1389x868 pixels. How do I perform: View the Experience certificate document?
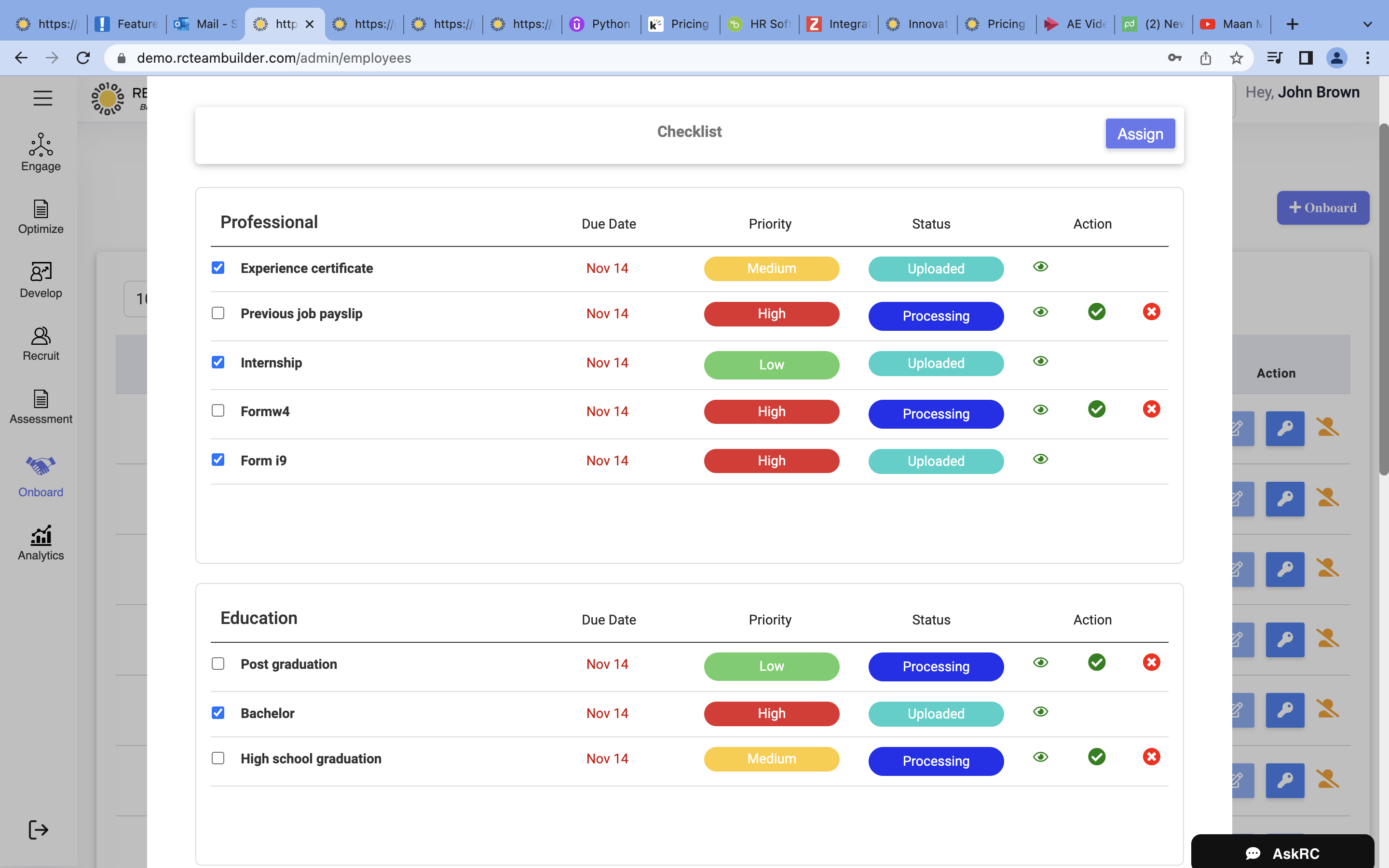(x=1040, y=266)
